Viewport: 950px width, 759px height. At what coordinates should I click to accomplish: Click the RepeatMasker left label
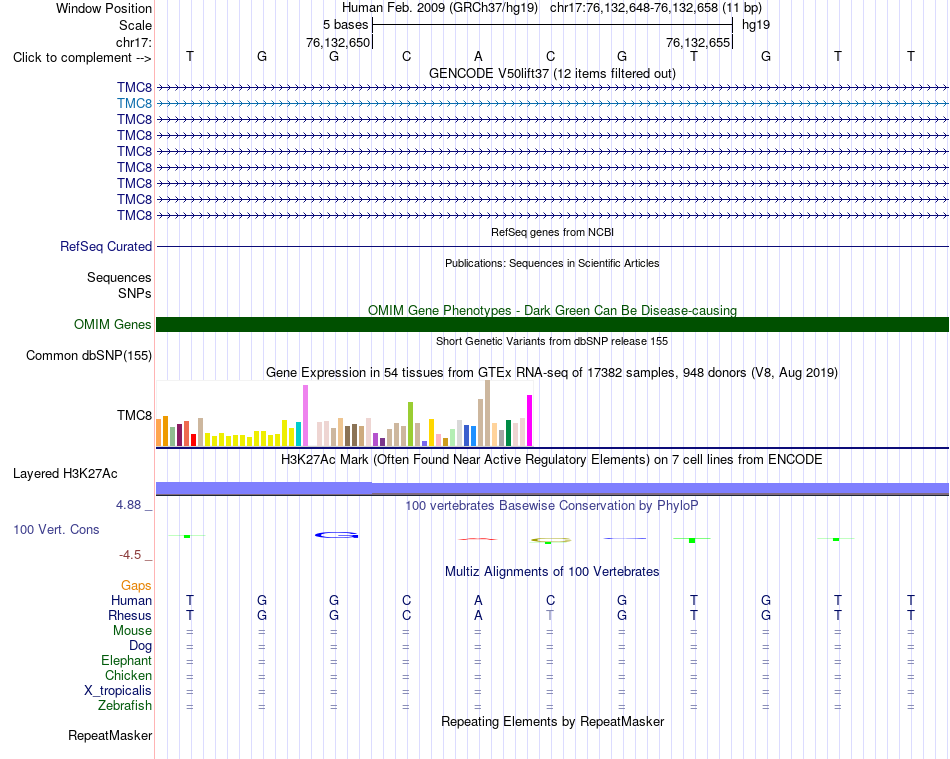pos(110,735)
